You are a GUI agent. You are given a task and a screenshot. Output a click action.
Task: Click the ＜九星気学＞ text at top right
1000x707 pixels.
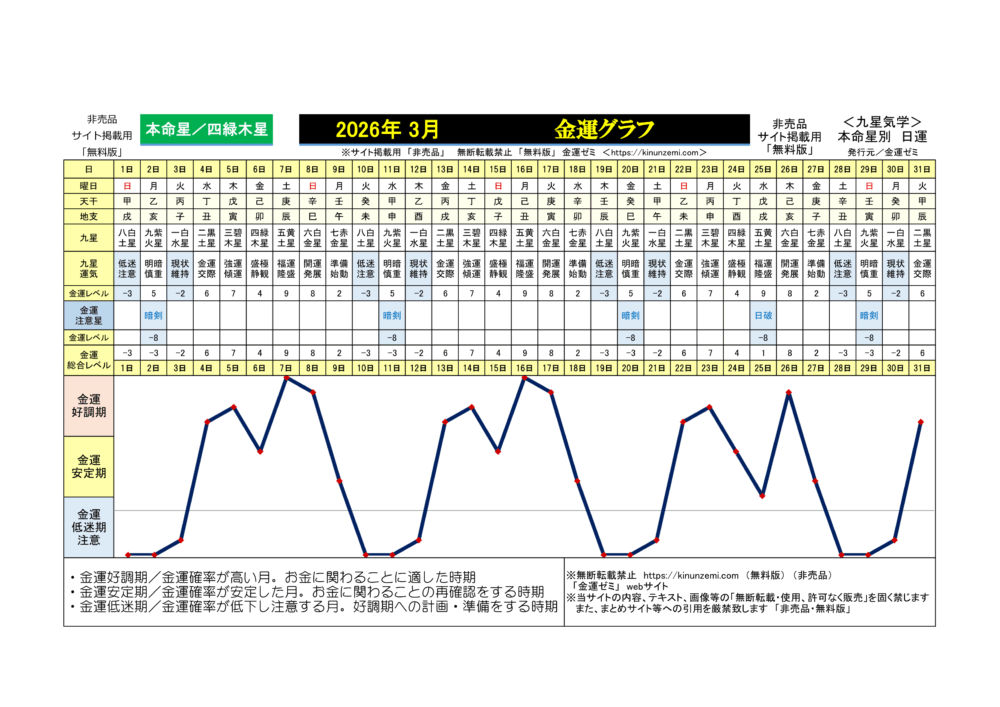(x=882, y=121)
